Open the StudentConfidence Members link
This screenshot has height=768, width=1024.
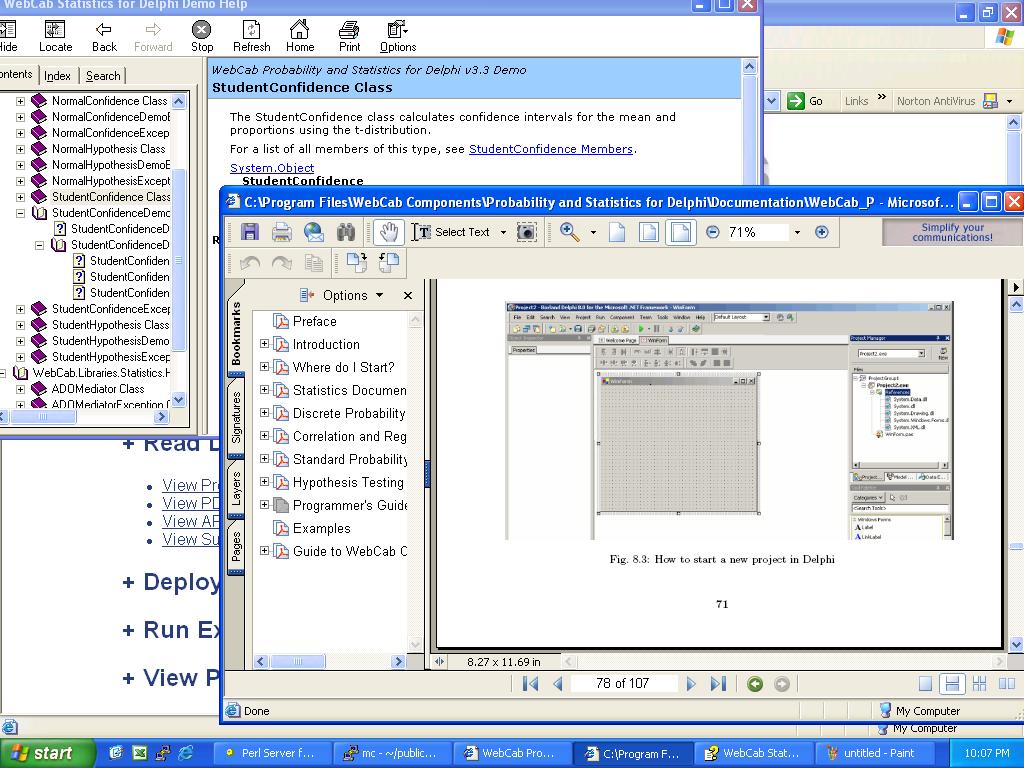551,149
